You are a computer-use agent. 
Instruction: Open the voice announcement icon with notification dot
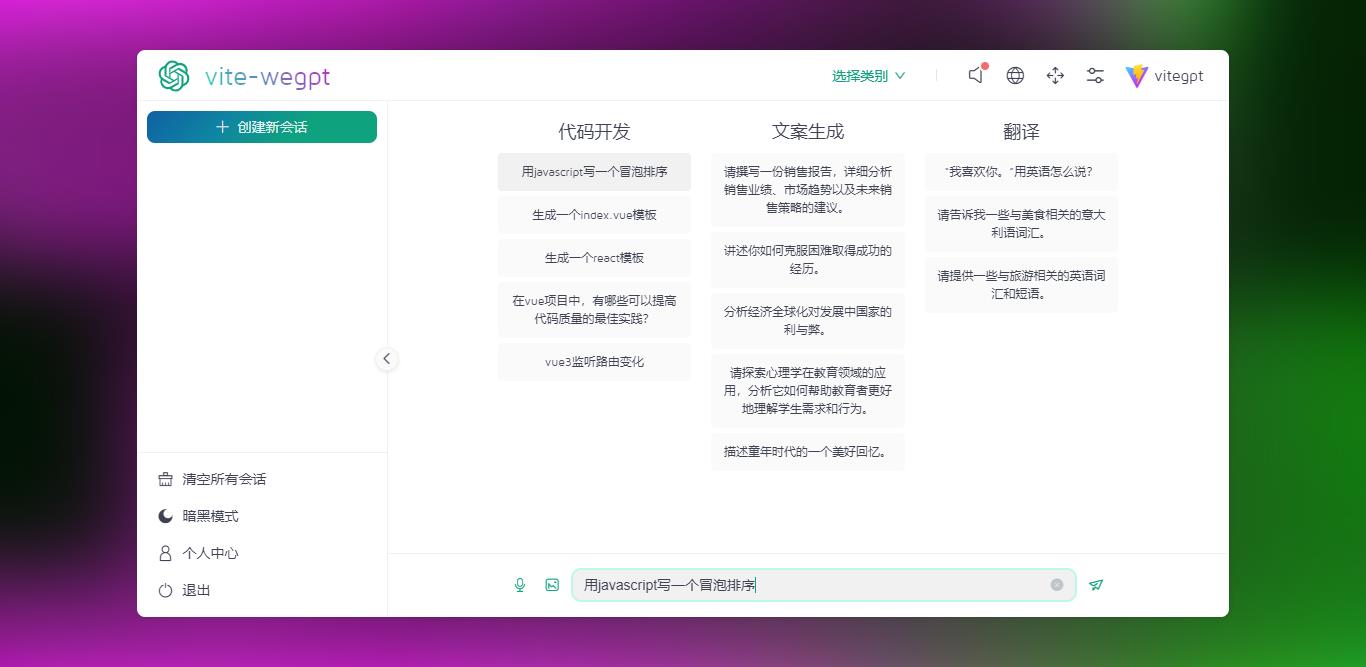coord(975,75)
